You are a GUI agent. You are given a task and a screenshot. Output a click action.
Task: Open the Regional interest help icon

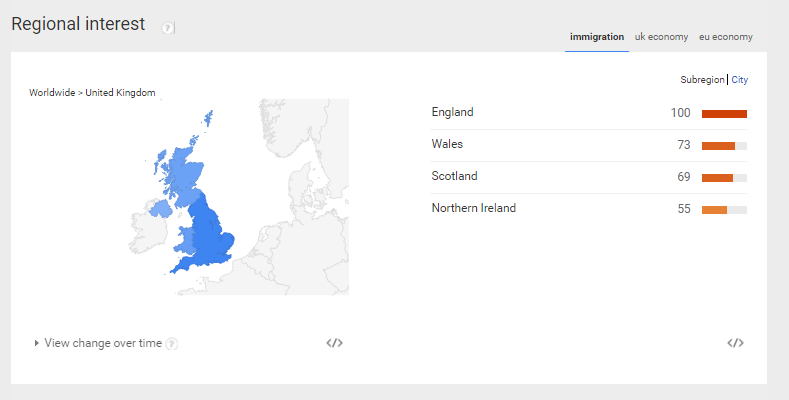(167, 28)
